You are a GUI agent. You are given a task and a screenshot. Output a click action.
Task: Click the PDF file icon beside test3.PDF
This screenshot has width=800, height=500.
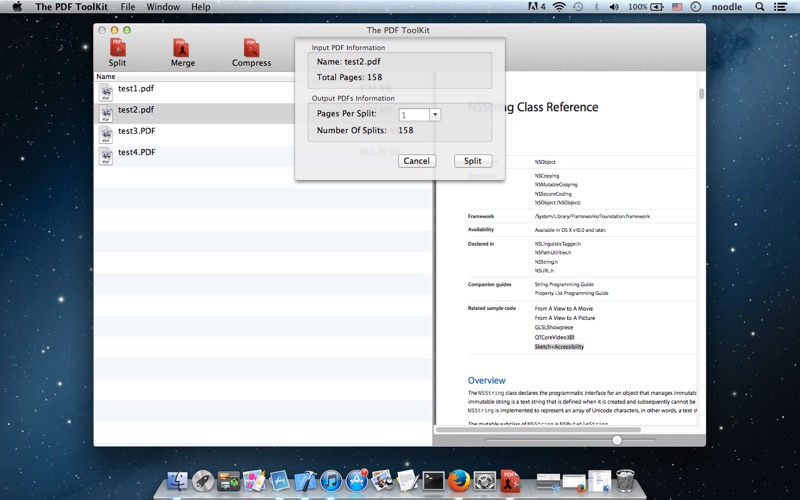point(106,135)
